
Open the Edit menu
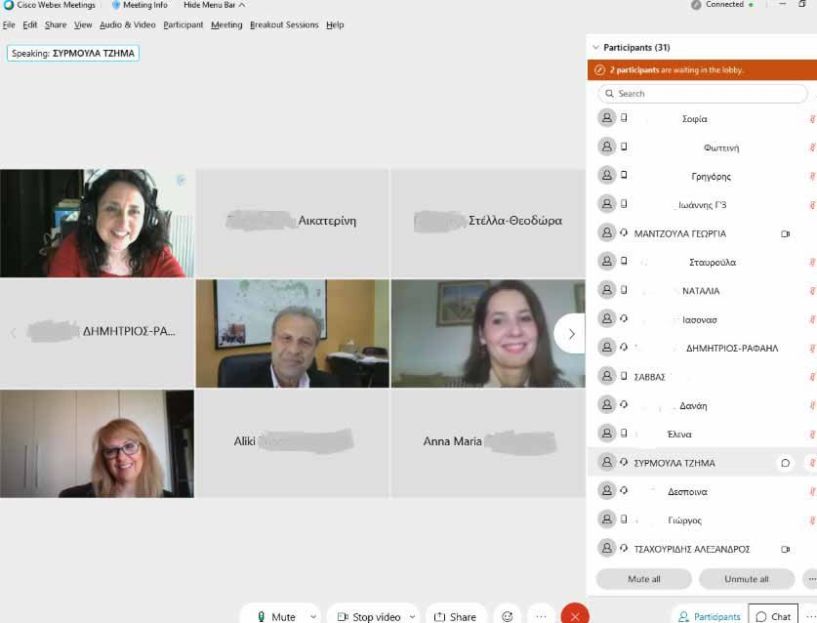tap(30, 24)
